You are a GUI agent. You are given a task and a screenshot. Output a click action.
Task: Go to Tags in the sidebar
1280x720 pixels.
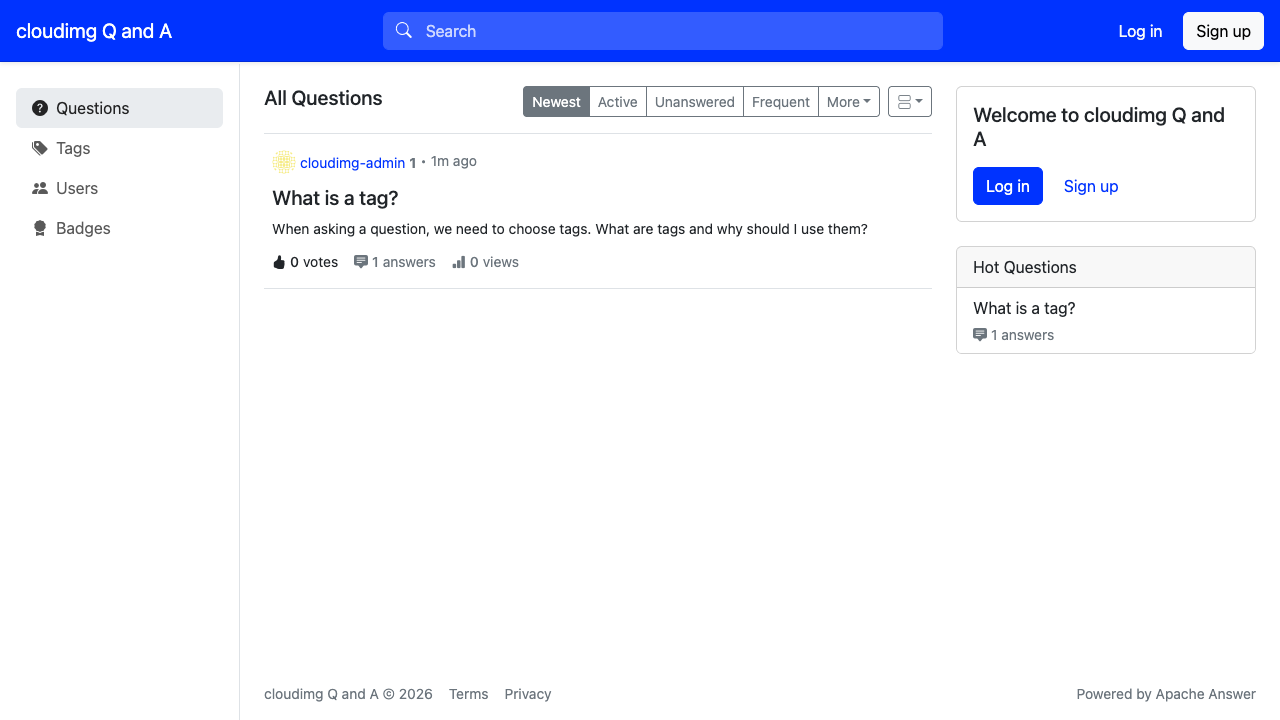click(x=119, y=148)
